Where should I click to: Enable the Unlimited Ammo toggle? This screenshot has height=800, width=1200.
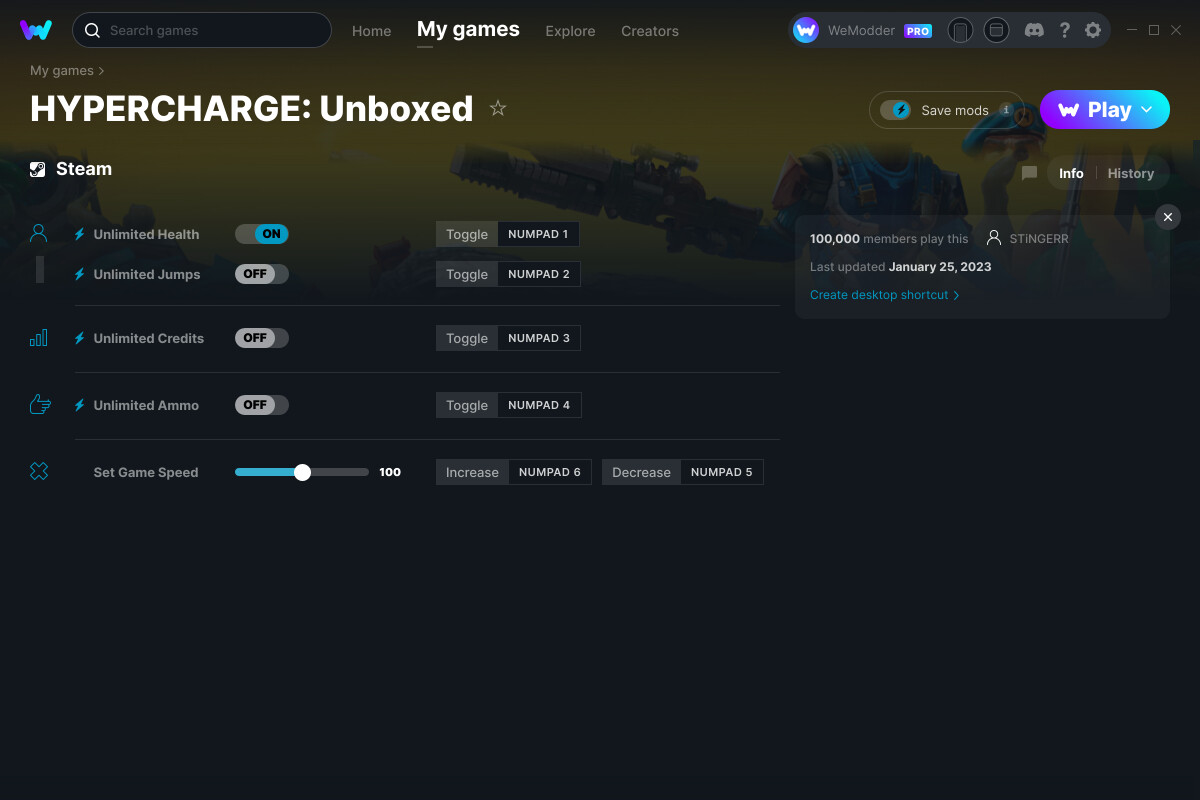coord(262,405)
